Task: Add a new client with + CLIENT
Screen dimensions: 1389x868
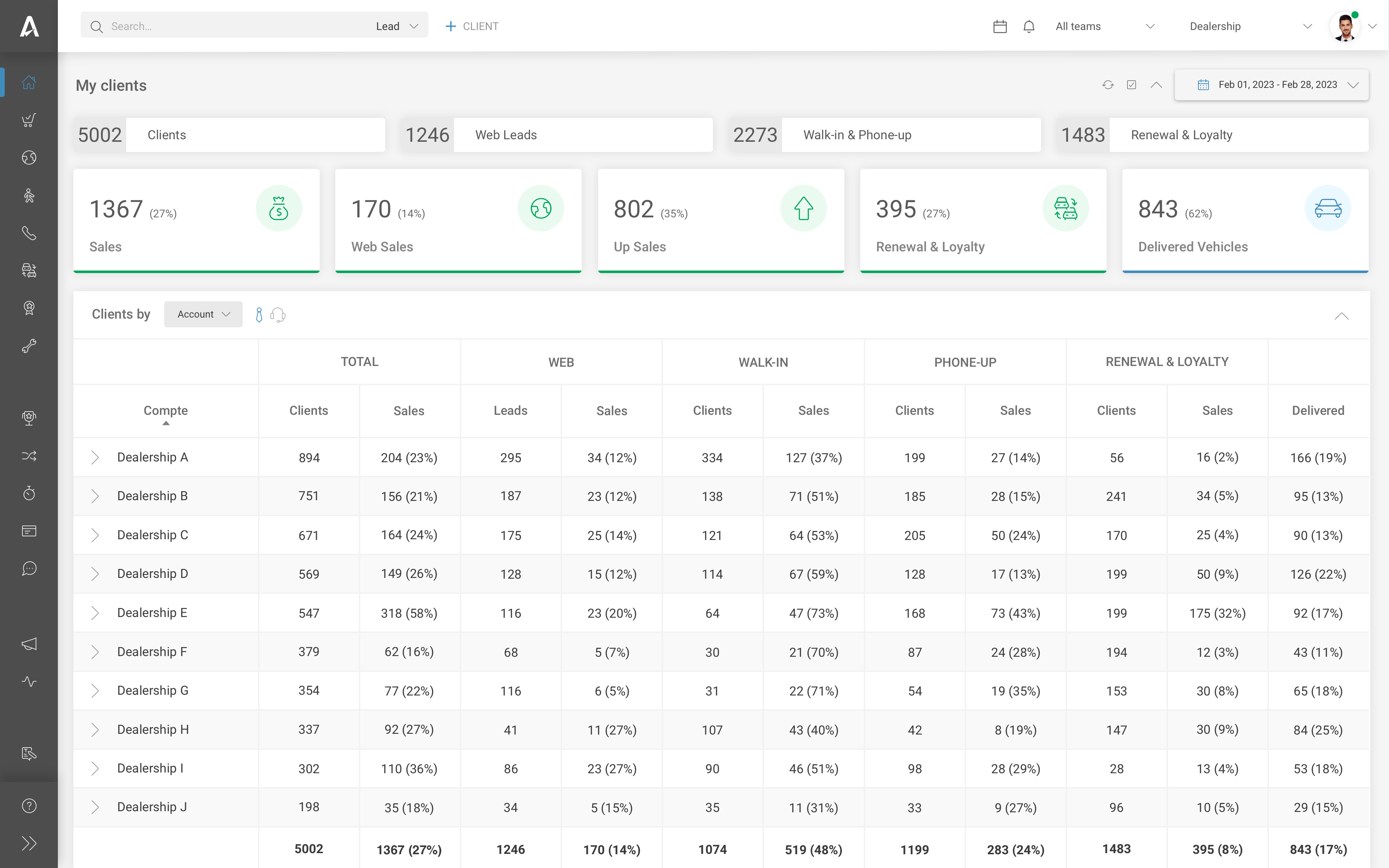Action: (472, 26)
